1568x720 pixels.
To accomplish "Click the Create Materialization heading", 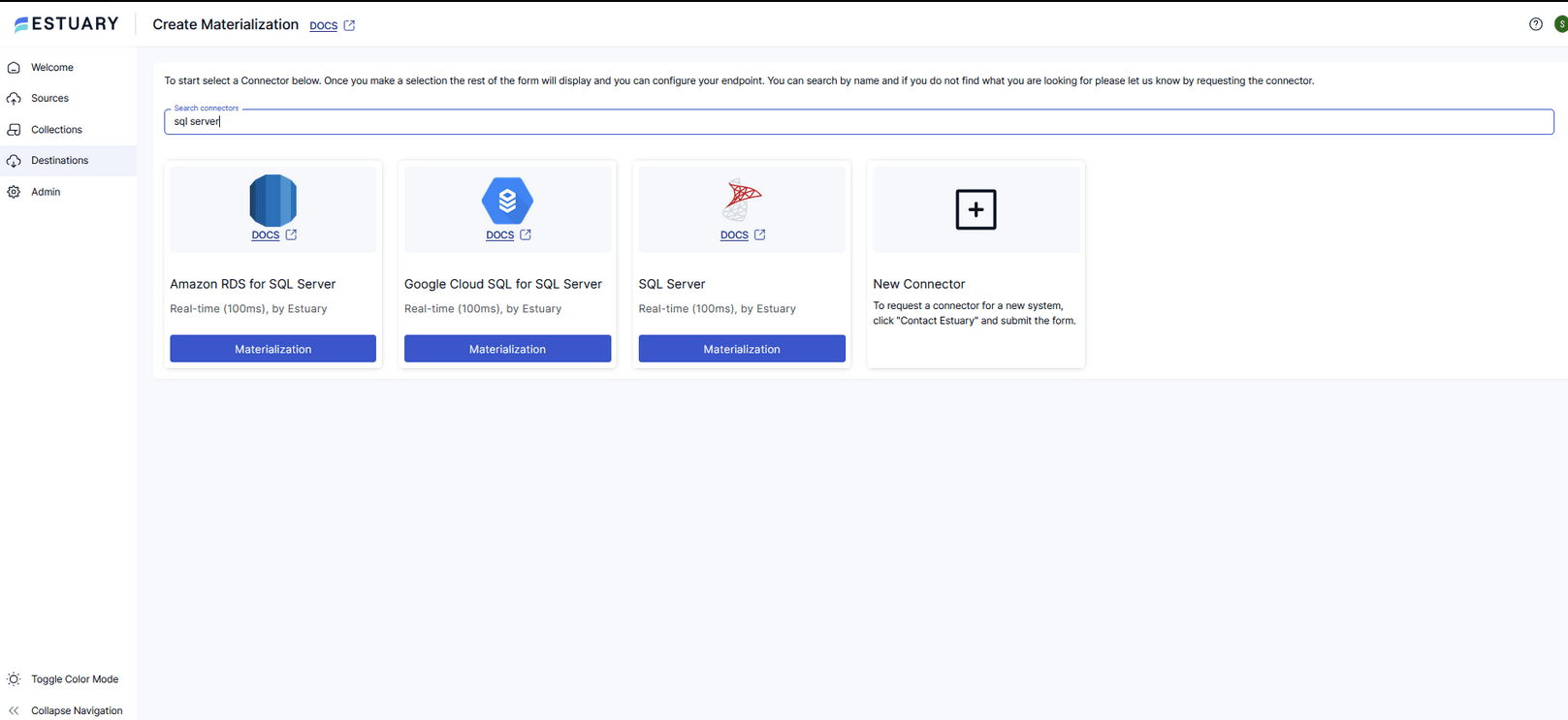I will [225, 24].
